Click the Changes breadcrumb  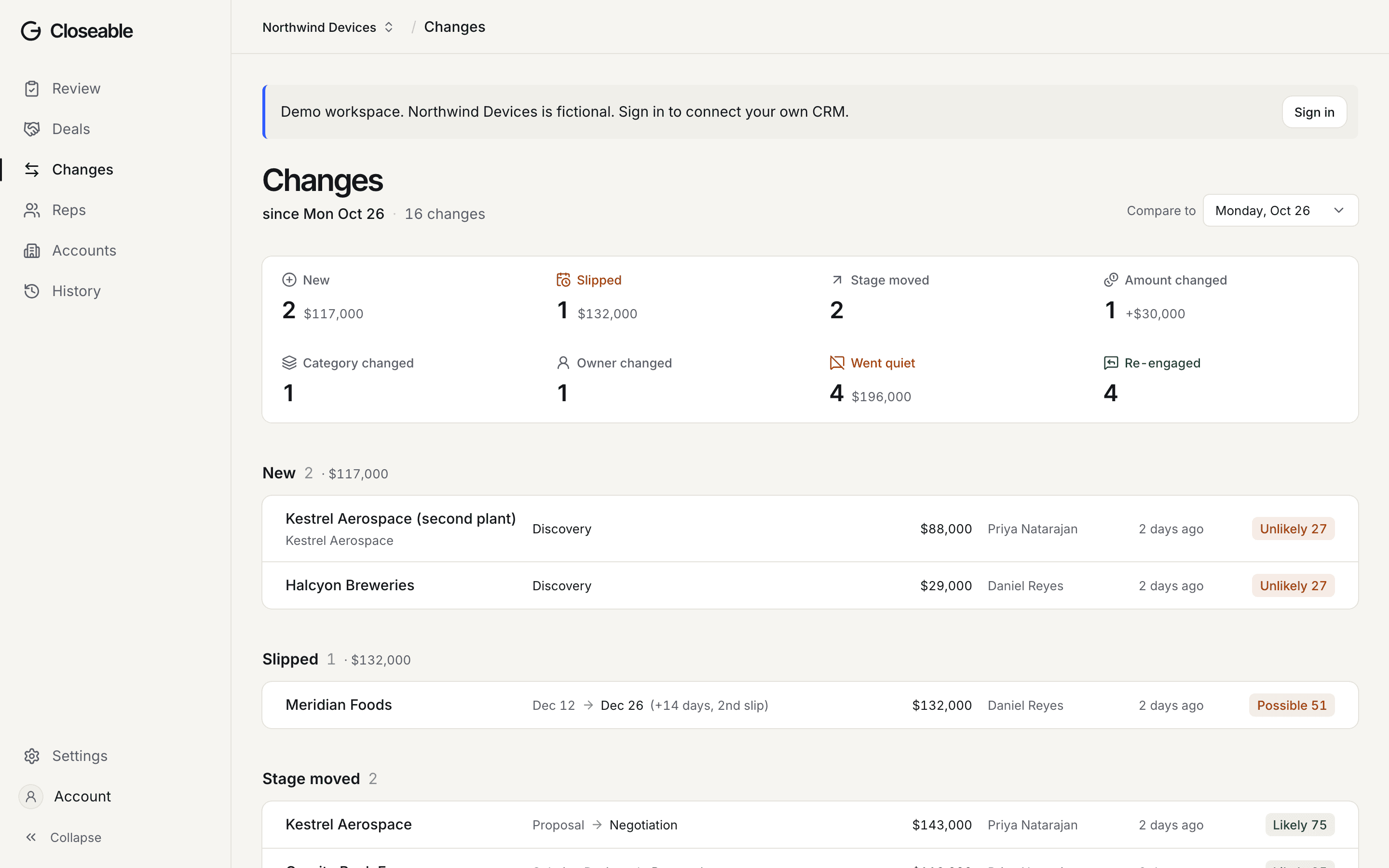point(455,27)
